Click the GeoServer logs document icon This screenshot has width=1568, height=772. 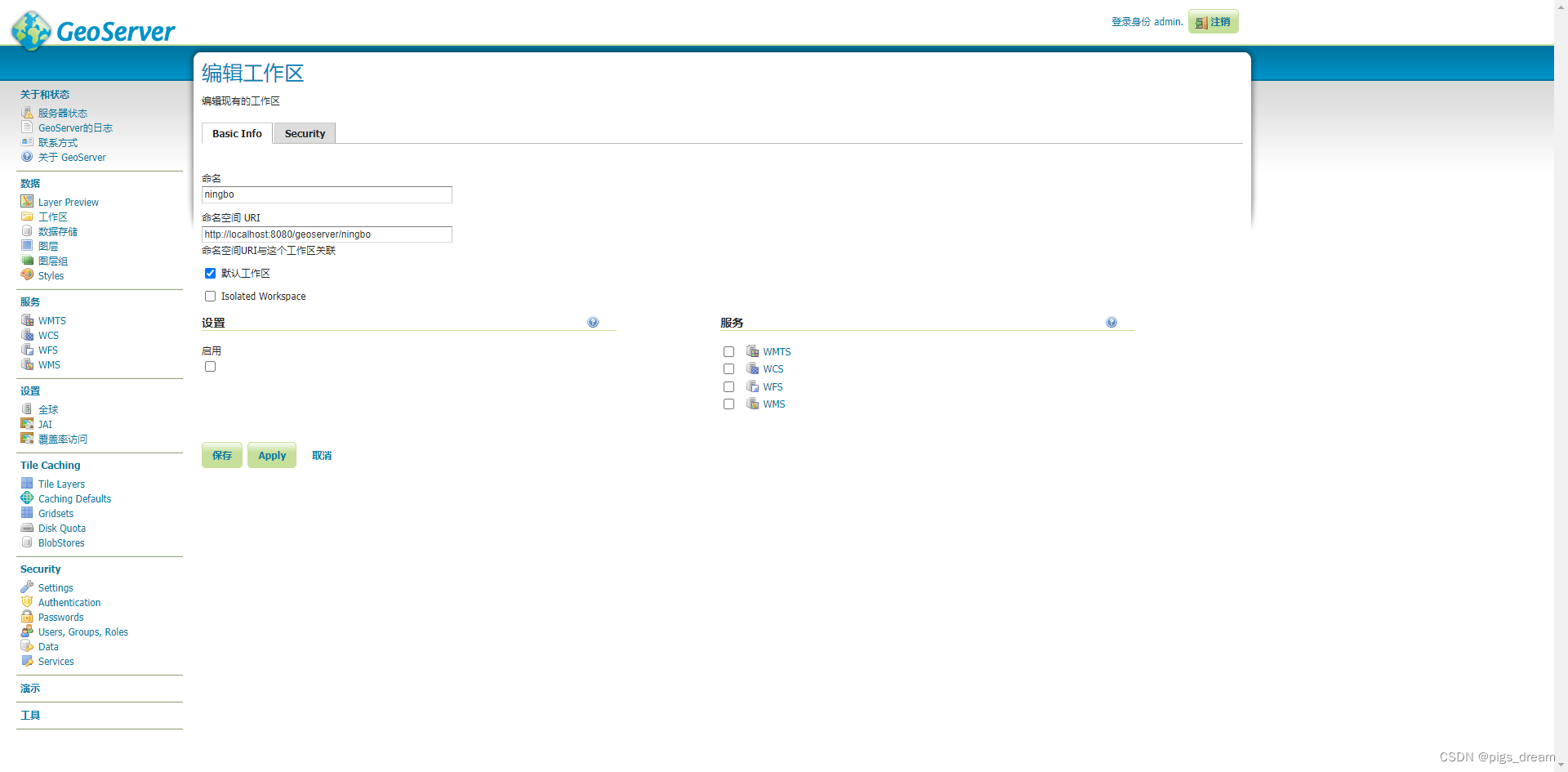click(27, 127)
